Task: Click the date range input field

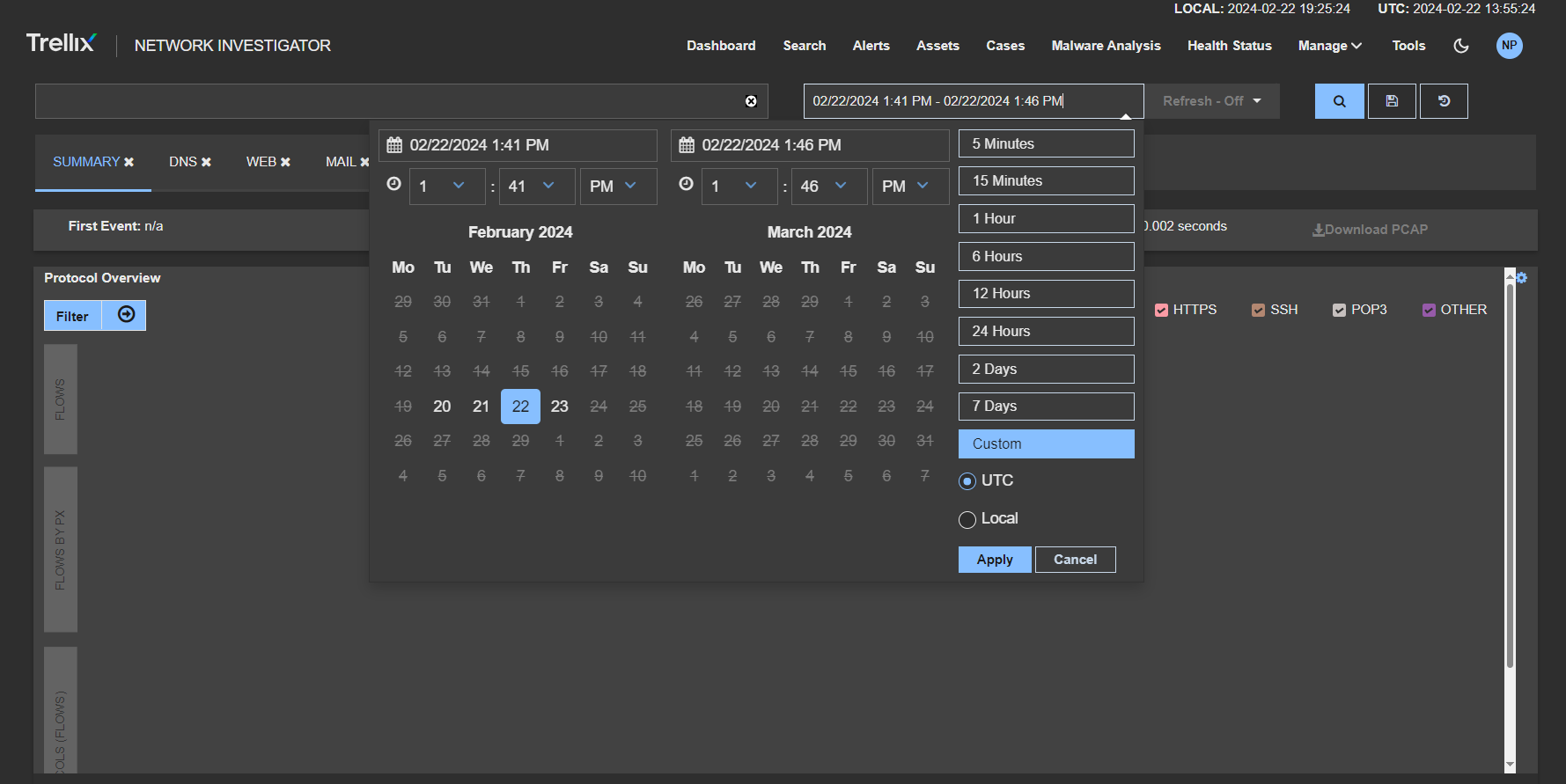Action: (x=973, y=101)
